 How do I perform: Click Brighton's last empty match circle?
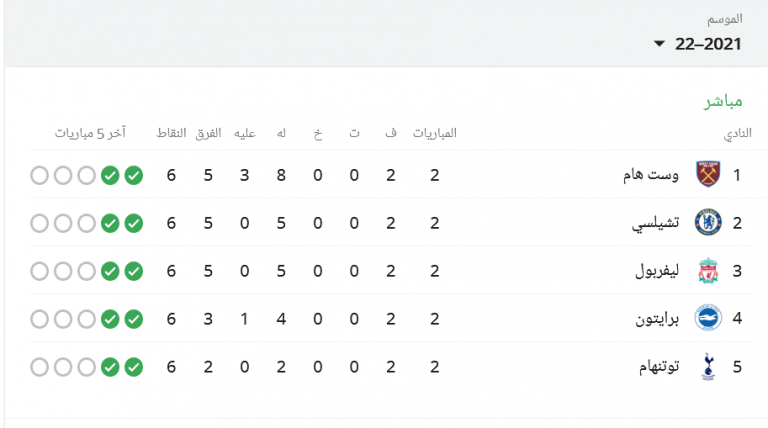coord(40,319)
